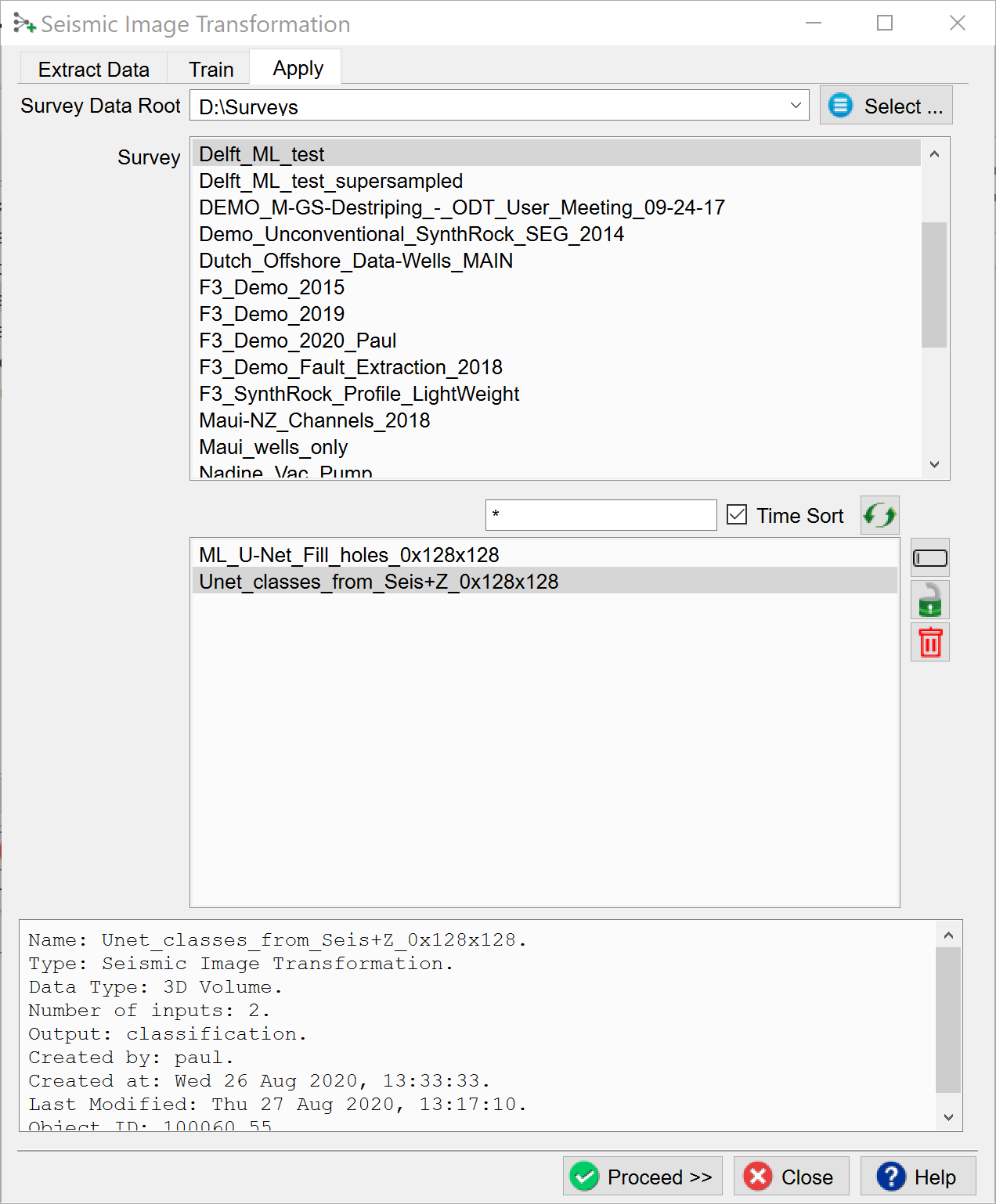Click the model name filter field
Image resolution: width=996 pixels, height=1204 pixels.
coord(601,515)
